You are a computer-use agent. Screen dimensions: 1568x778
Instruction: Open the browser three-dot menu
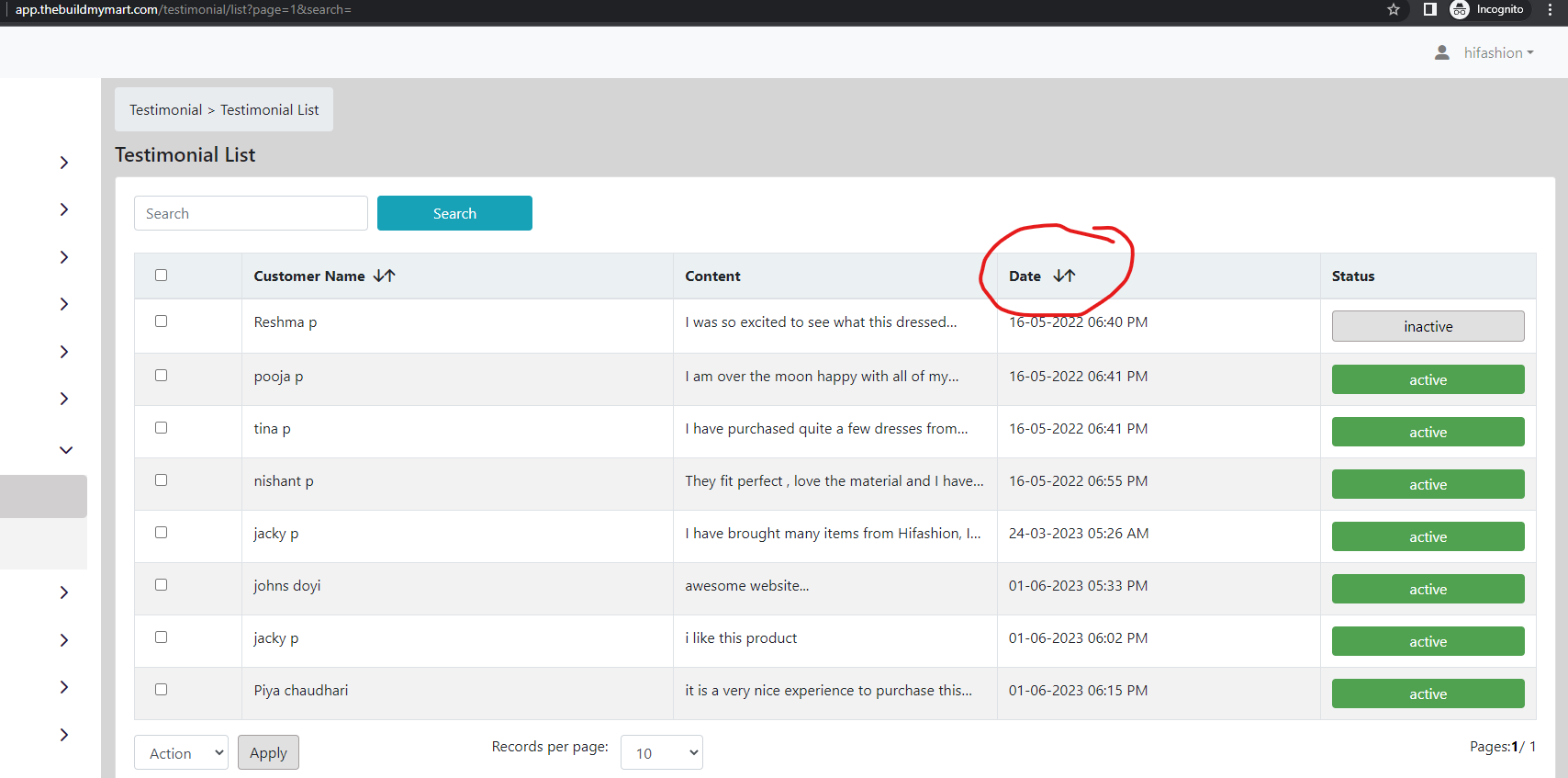[x=1551, y=9]
